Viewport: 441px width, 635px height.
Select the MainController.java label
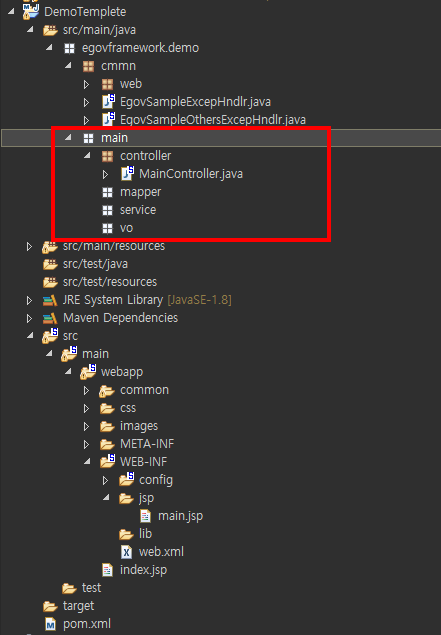[191, 174]
